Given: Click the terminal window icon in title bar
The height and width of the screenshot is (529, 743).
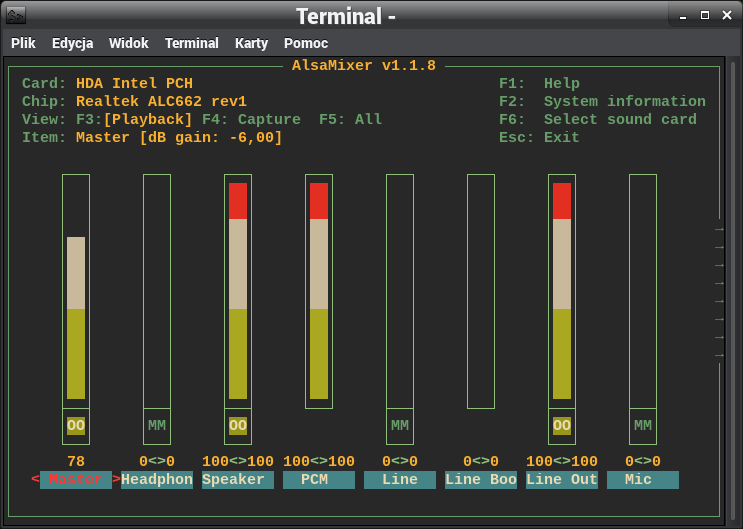Looking at the screenshot, I should pyautogui.click(x=16, y=16).
